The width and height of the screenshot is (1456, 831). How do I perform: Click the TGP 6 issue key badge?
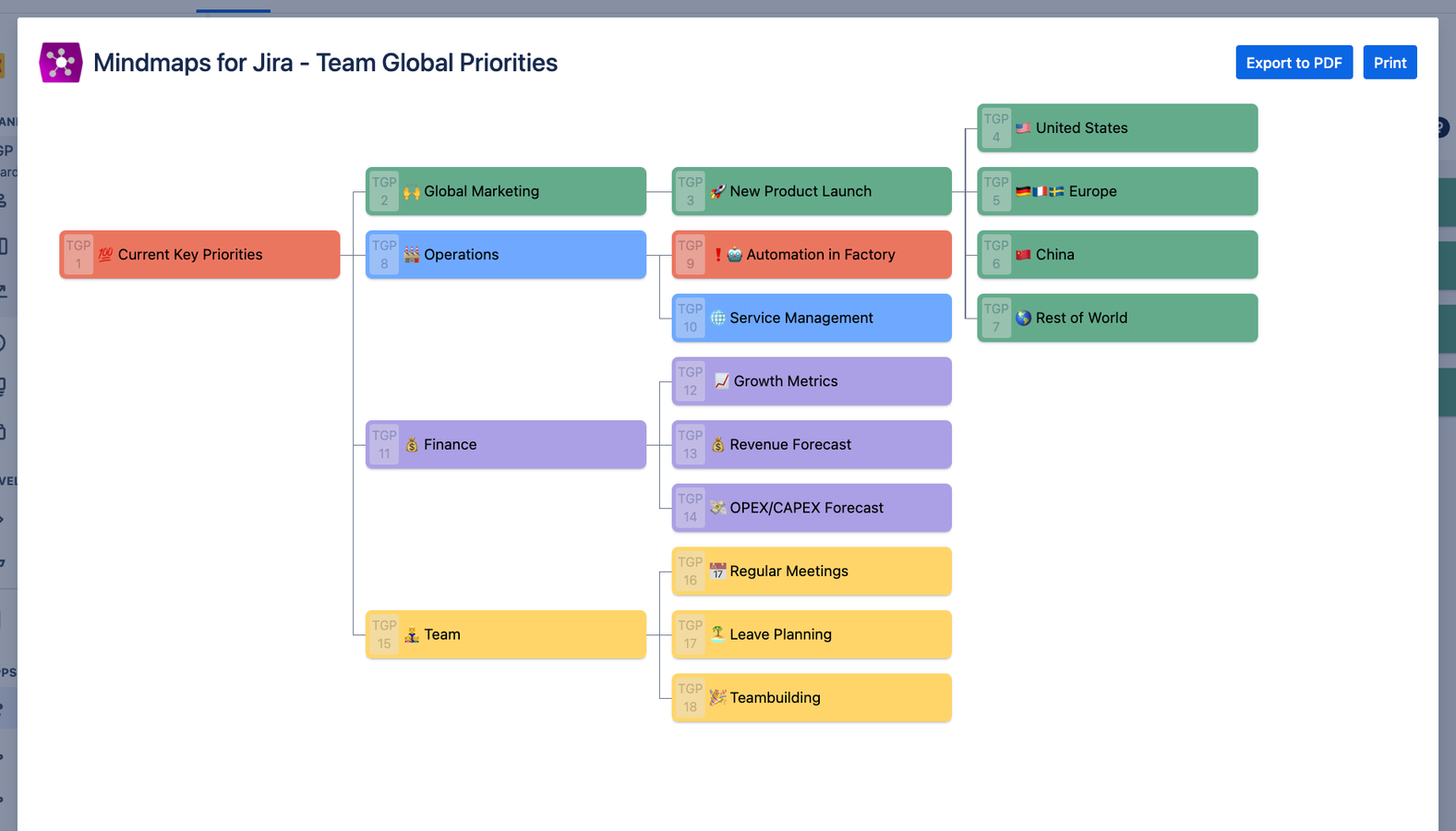[996, 255]
